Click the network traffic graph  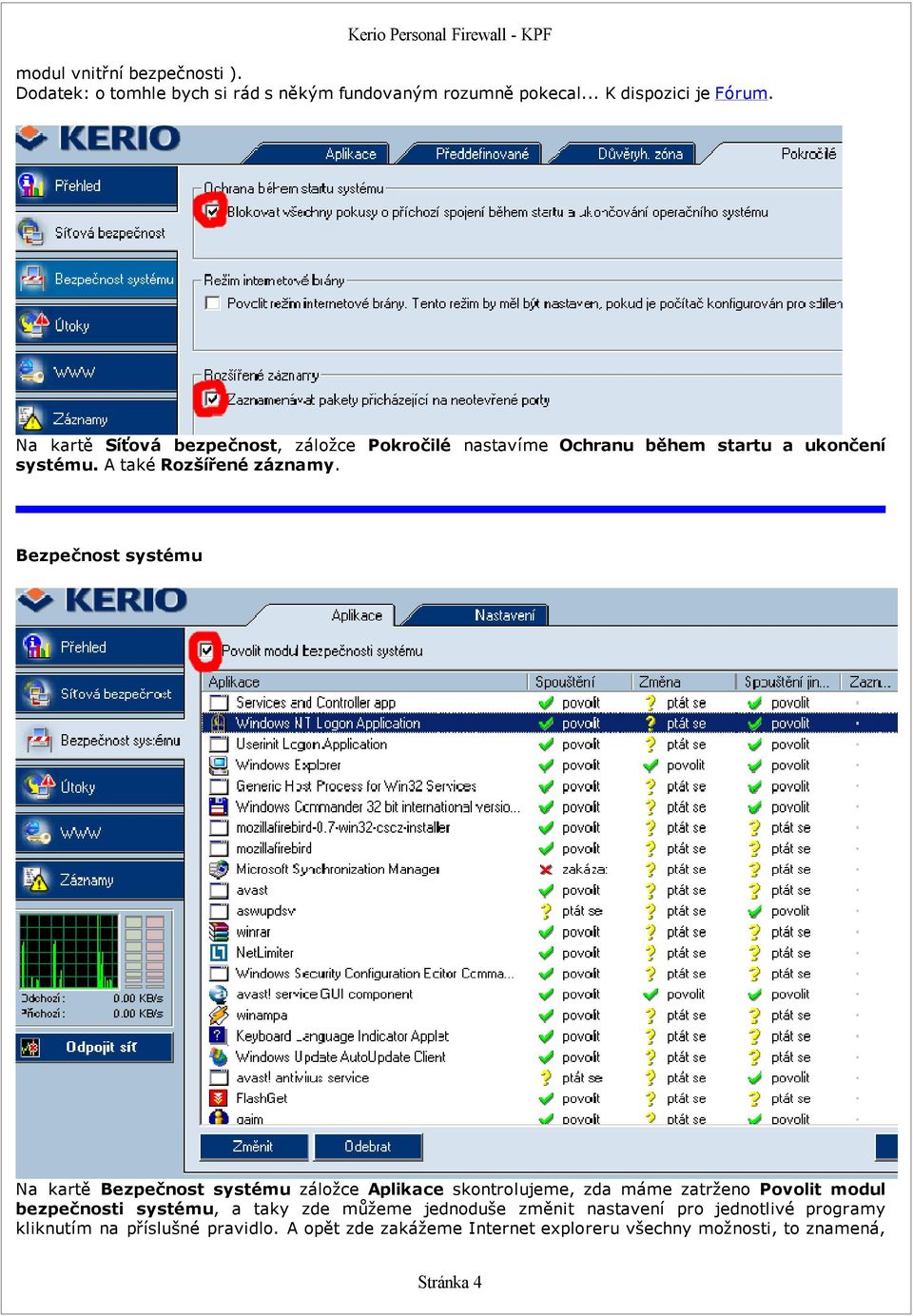pos(69,951)
